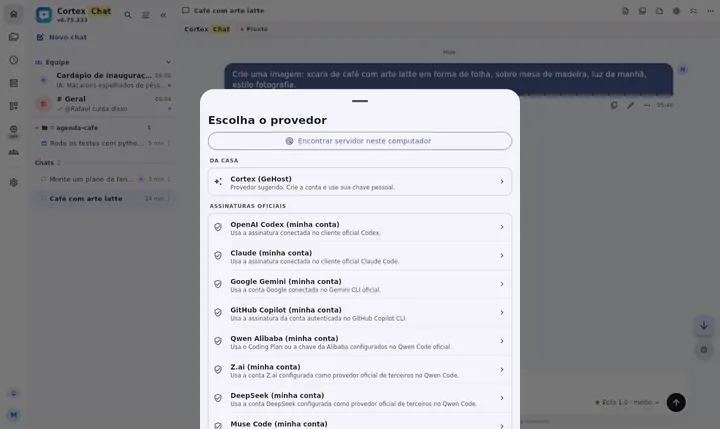Open the folders icon in left rail
Viewport: 720px width, 429px height.
[x=14, y=37]
